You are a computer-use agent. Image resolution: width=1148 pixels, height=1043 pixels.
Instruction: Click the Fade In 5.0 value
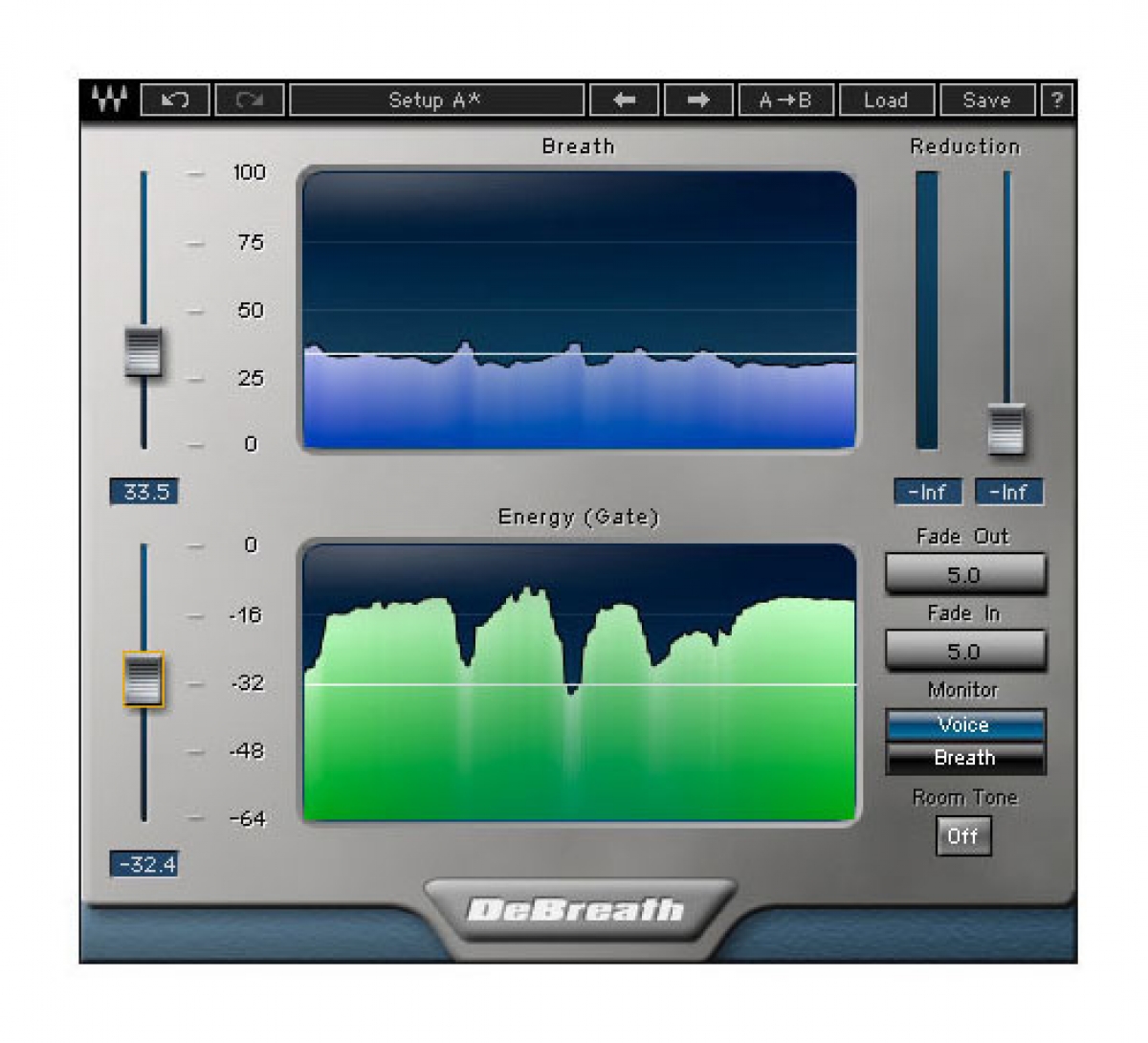pos(964,652)
